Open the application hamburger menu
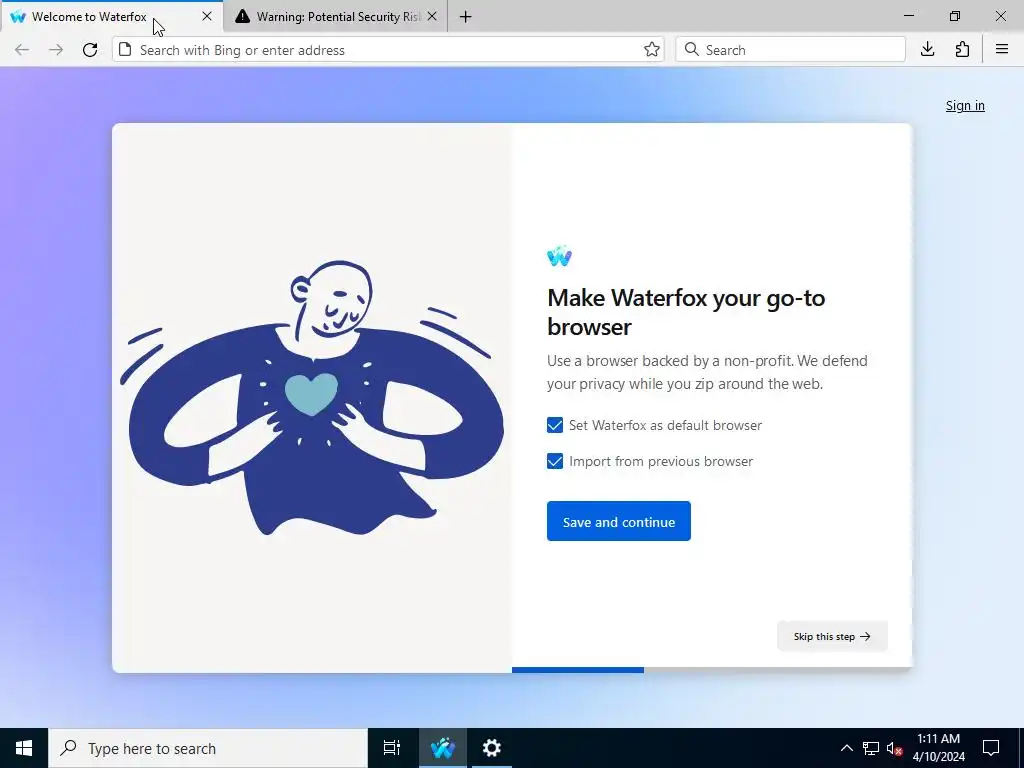Screen dimensions: 1024x768 (1002, 50)
